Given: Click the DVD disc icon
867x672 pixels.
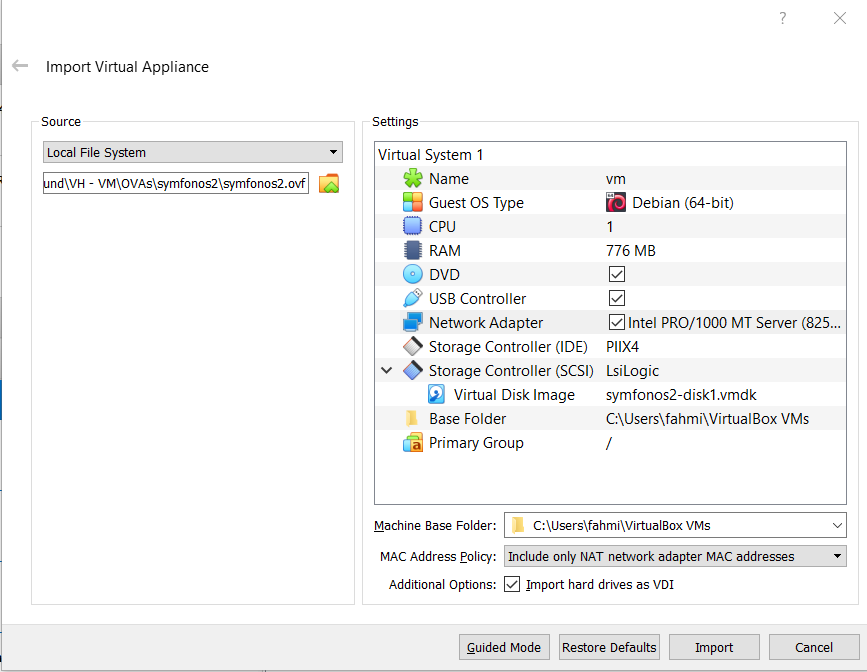Looking at the screenshot, I should click(412, 274).
